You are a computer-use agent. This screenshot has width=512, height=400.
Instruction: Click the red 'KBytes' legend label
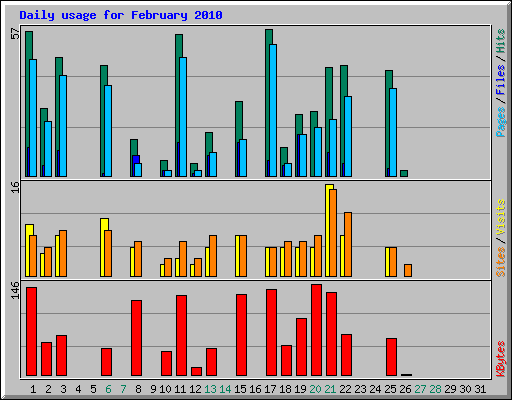500,359
